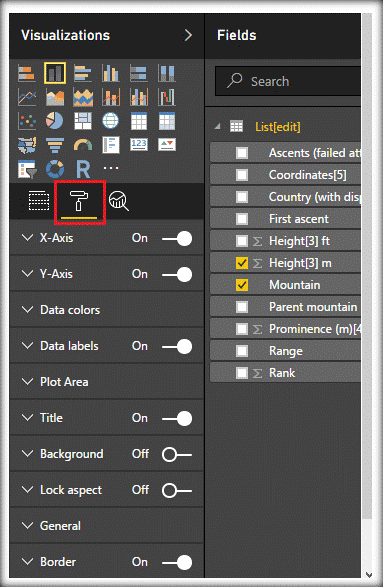Switch off the Title toggle

click(177, 418)
